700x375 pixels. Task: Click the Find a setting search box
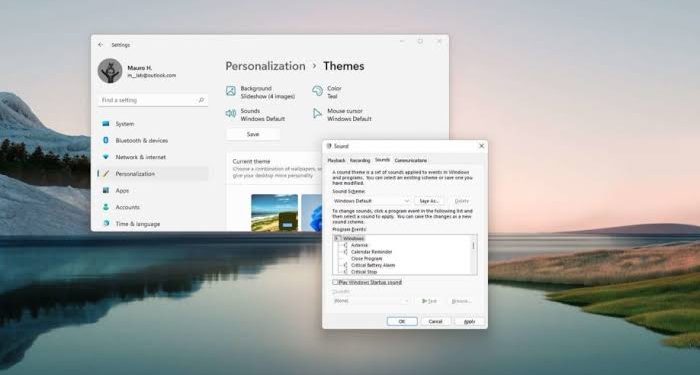[153, 100]
